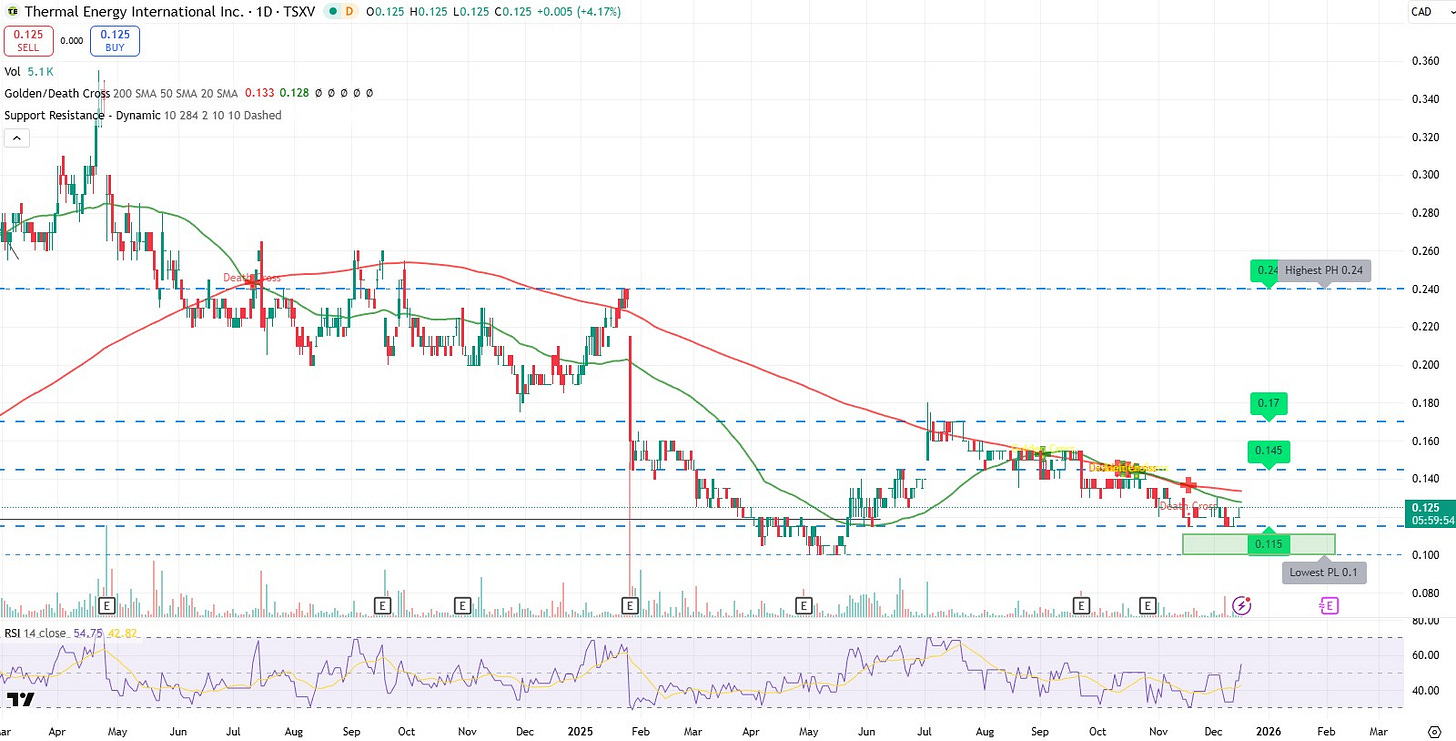
Task: Select the Golden/Death Cross indicator legend
Action: click(x=57, y=93)
